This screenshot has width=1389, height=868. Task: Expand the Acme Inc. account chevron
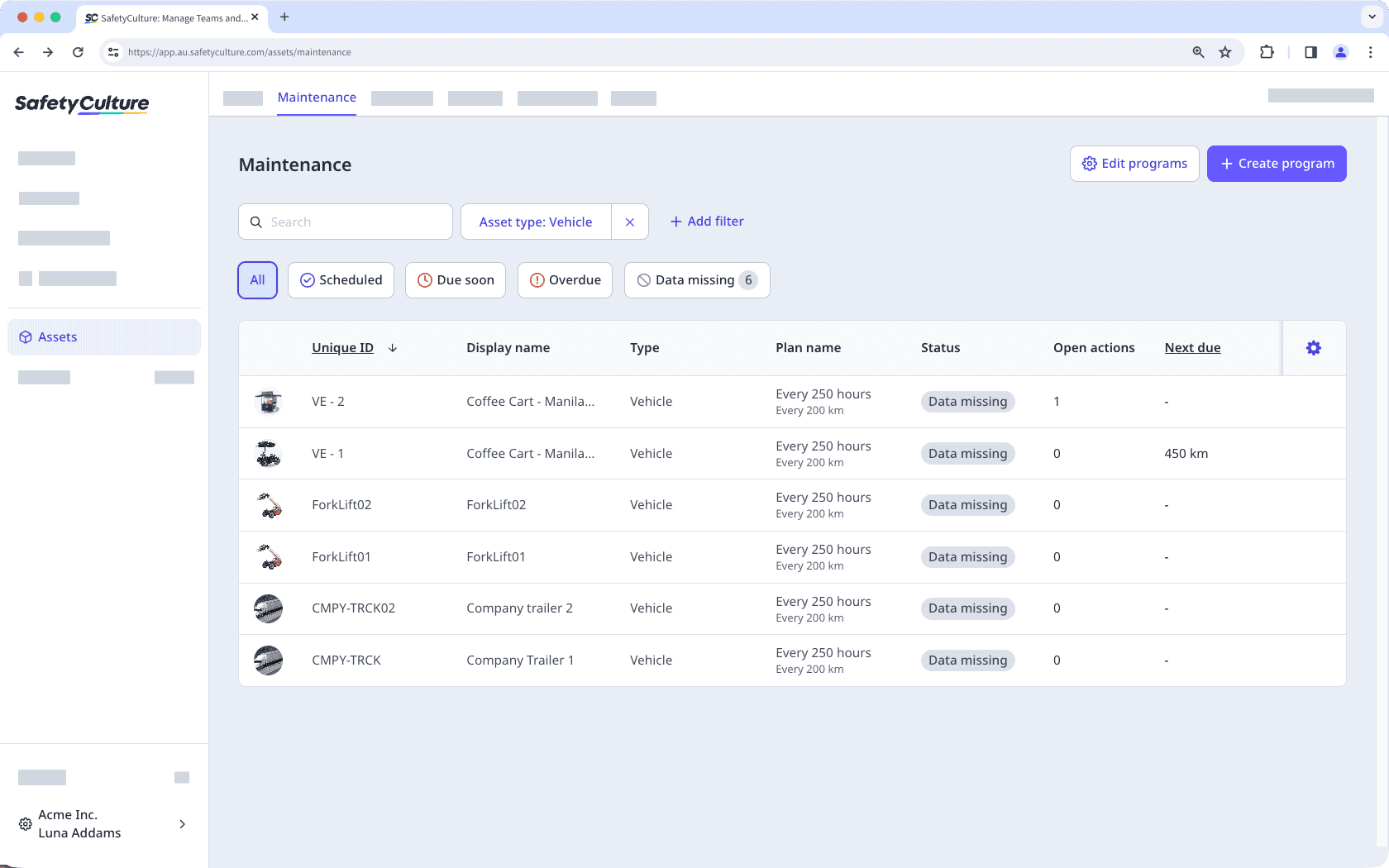(x=182, y=823)
